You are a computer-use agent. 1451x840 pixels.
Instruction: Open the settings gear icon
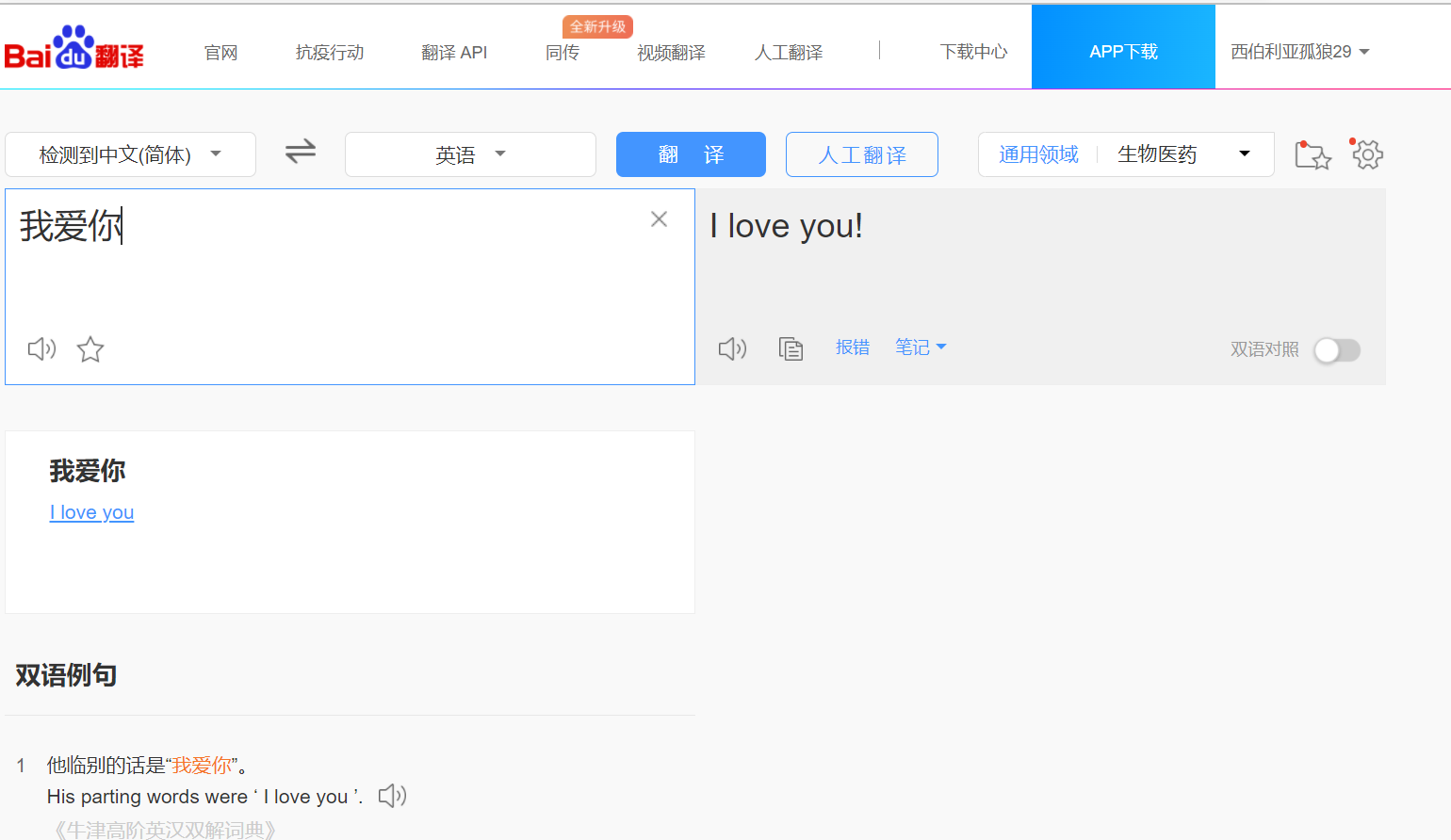pos(1366,153)
